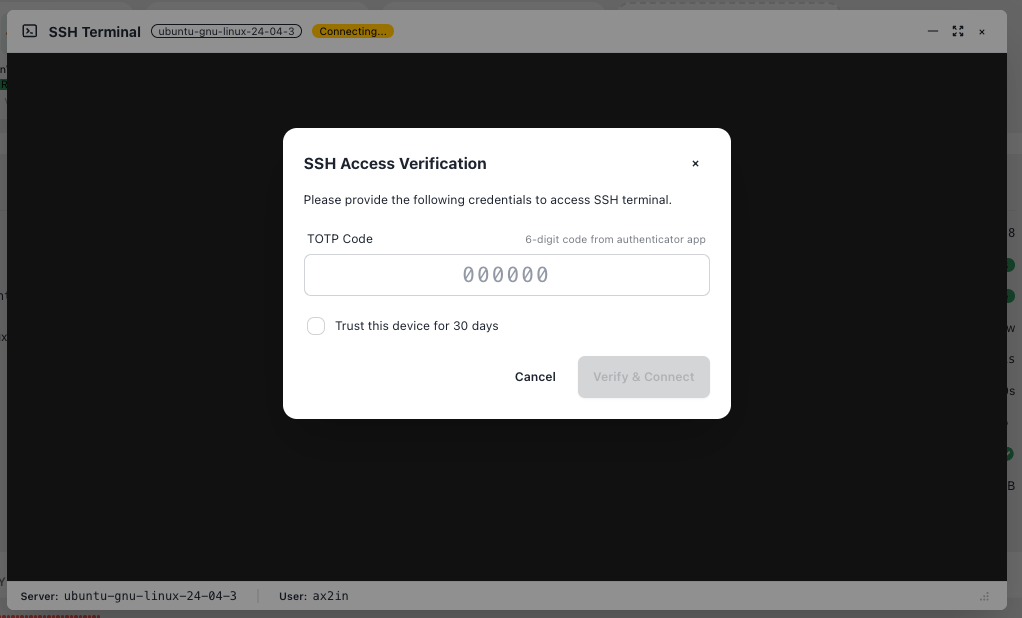
Task: Enable Trust this device for 30 days
Action: point(316,326)
